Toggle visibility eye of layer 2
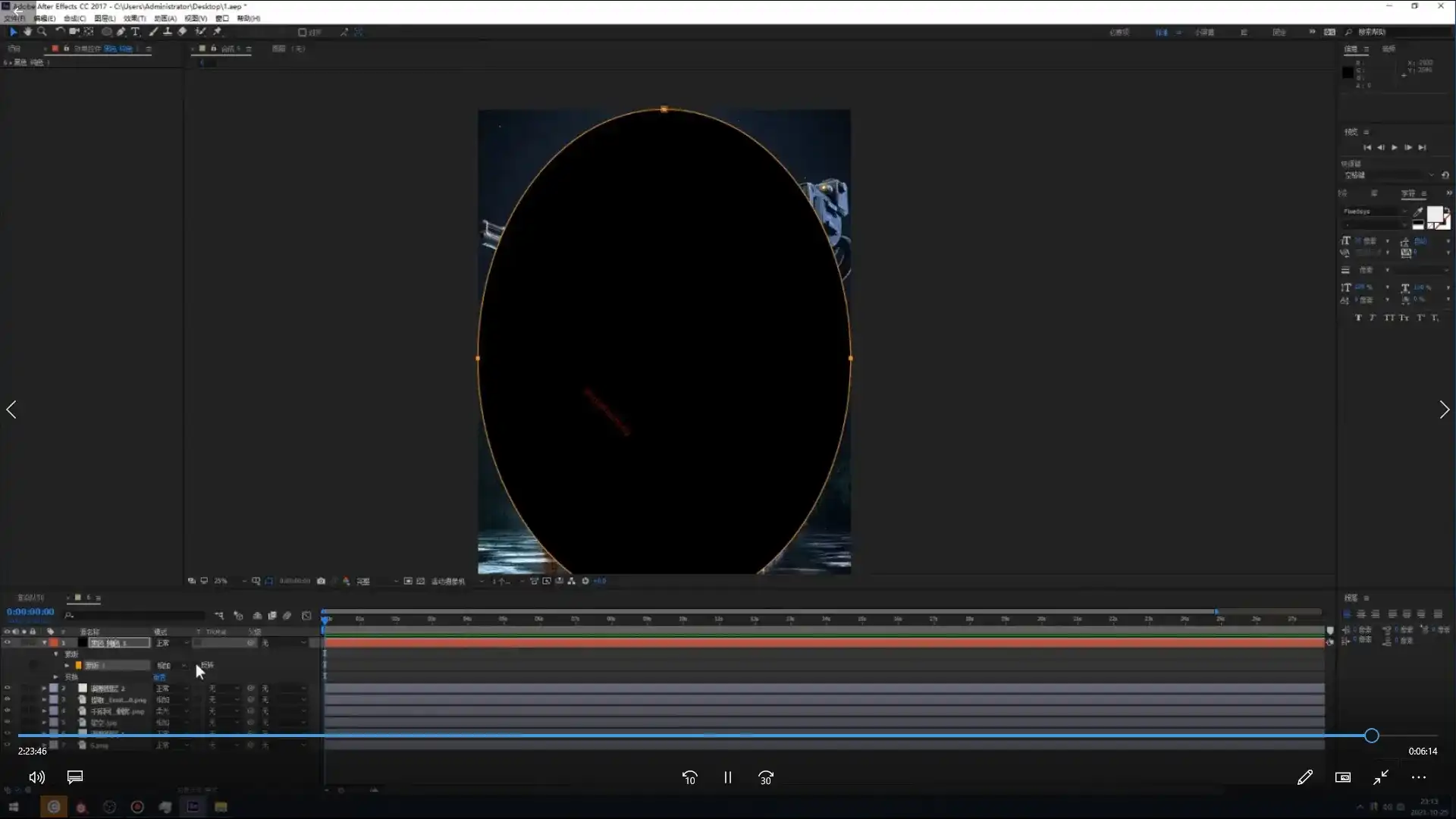Screen dimensions: 1456x819 tap(8, 689)
